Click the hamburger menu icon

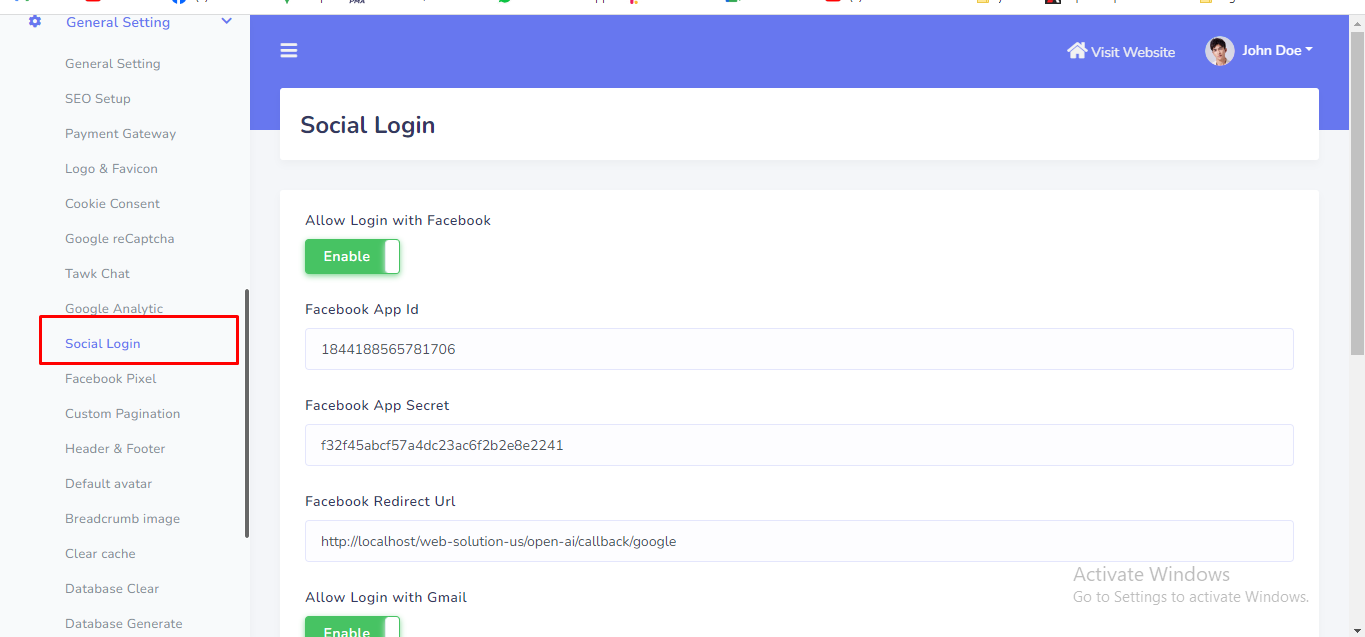(x=289, y=50)
